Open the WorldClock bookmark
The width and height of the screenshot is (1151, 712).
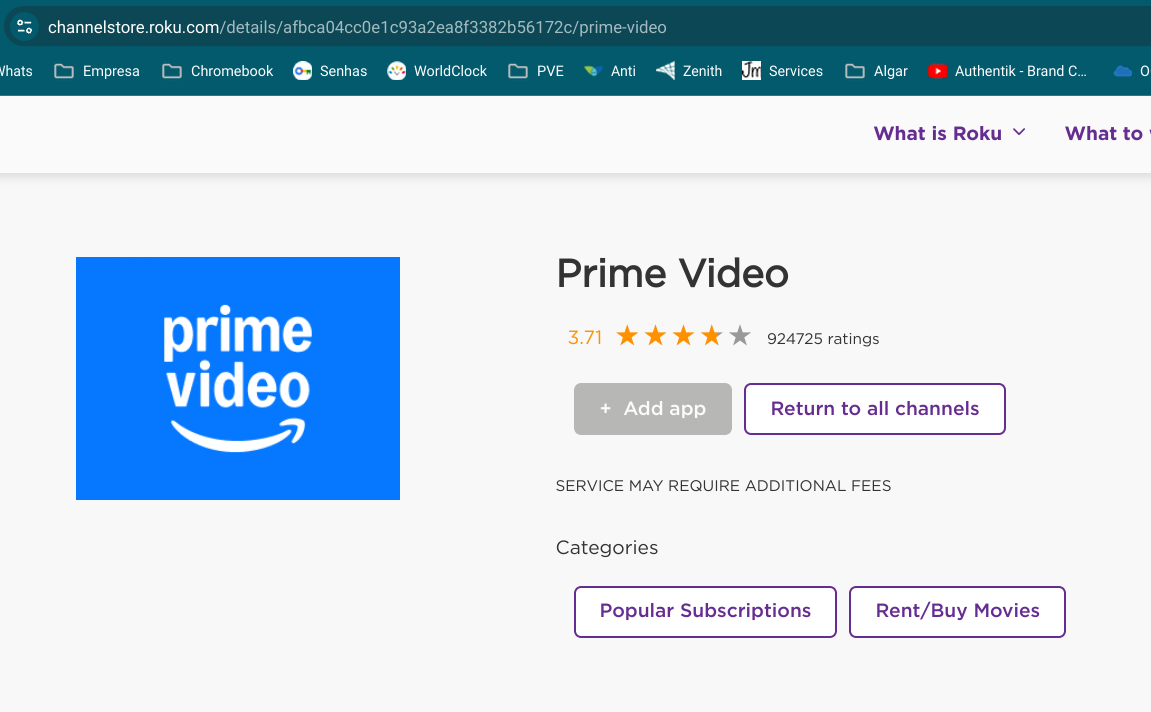pyautogui.click(x=437, y=71)
